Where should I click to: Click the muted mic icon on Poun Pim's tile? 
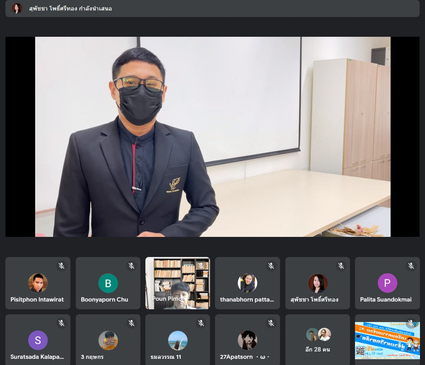tap(201, 266)
